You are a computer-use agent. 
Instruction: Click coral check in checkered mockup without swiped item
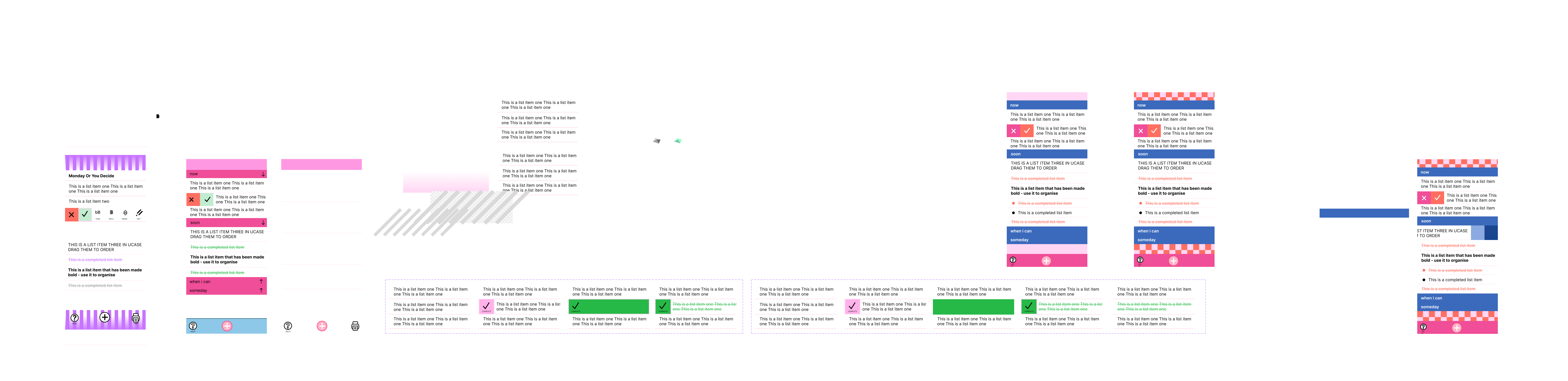click(1154, 131)
